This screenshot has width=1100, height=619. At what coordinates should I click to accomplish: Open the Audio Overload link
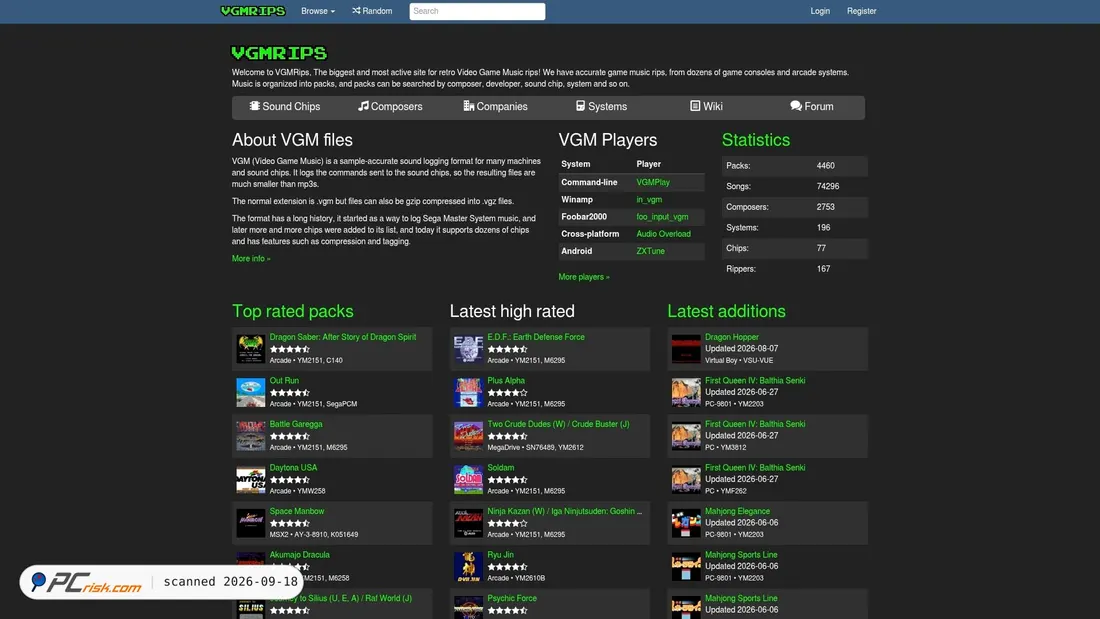coord(664,234)
